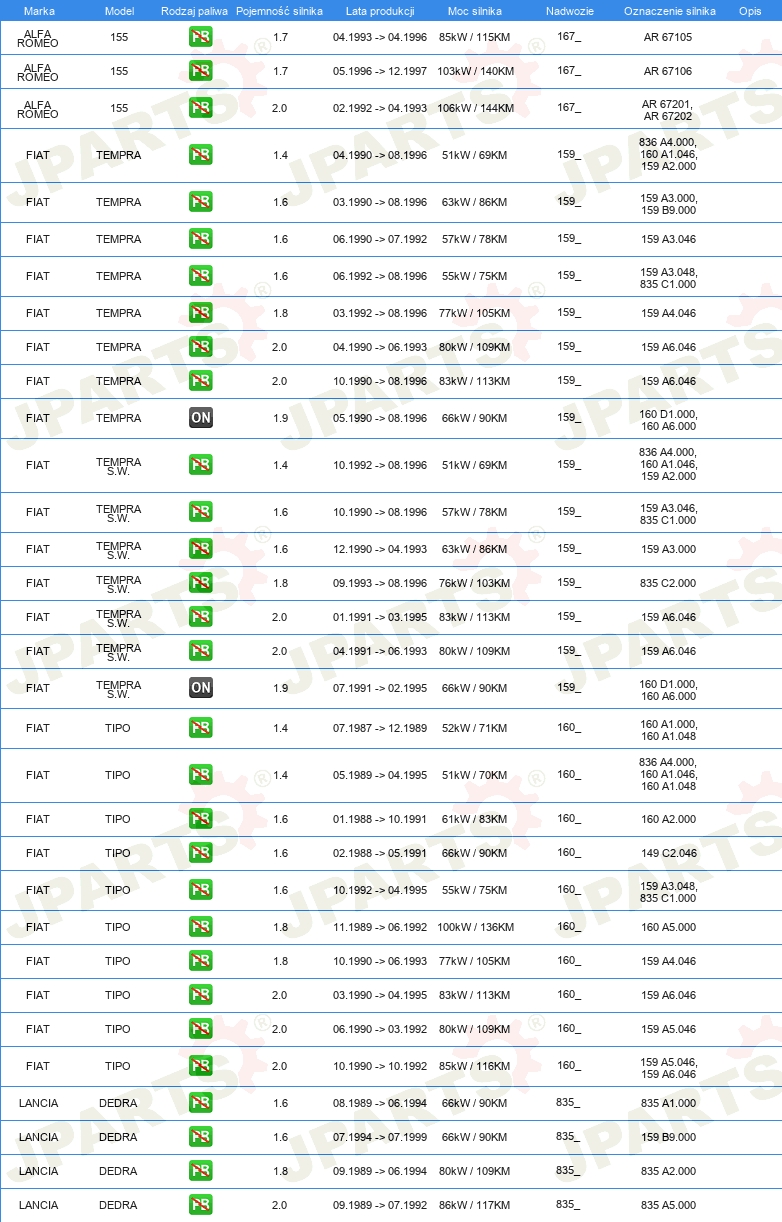
Task: Click petrol icon in Lancia Dedra 835 A2.000 row
Action: 201,1171
